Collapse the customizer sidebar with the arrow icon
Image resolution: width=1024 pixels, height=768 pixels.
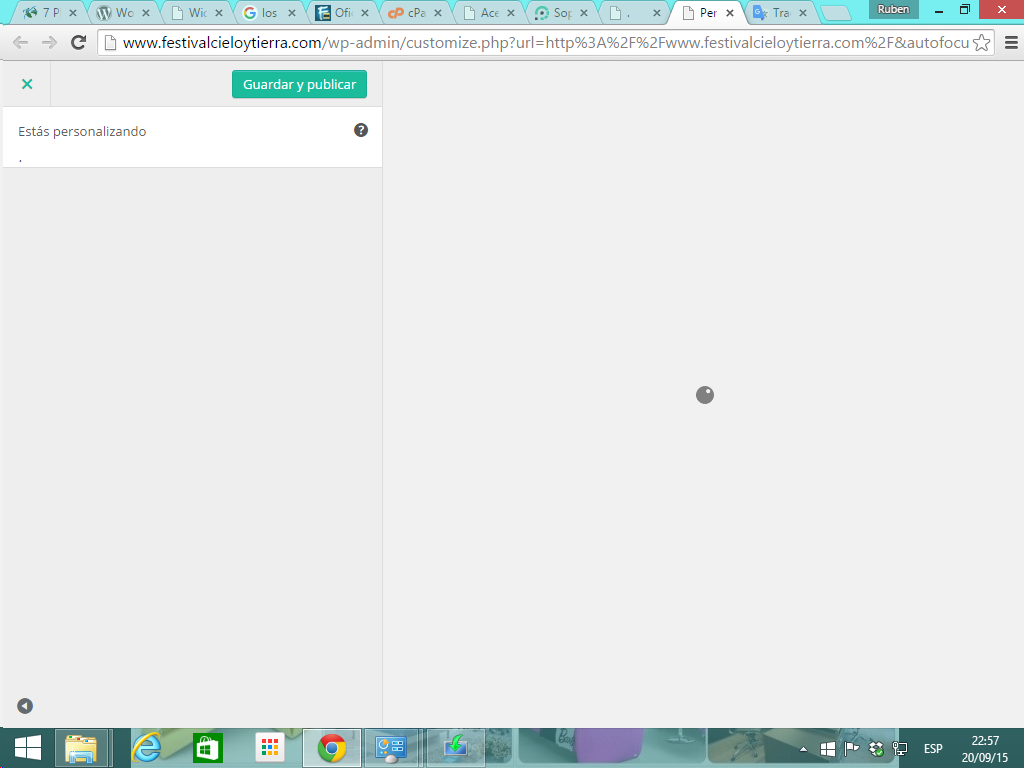[x=25, y=706]
